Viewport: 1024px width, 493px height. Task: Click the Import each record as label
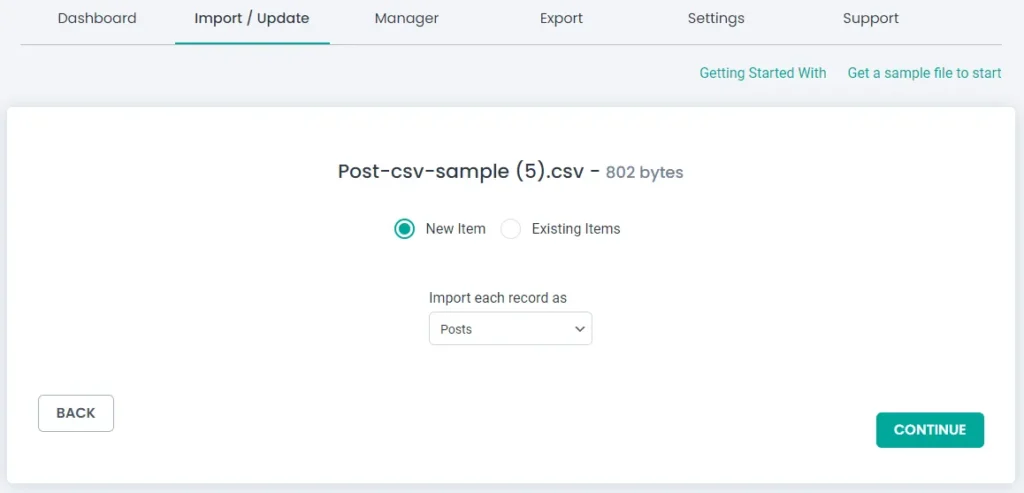(x=498, y=298)
